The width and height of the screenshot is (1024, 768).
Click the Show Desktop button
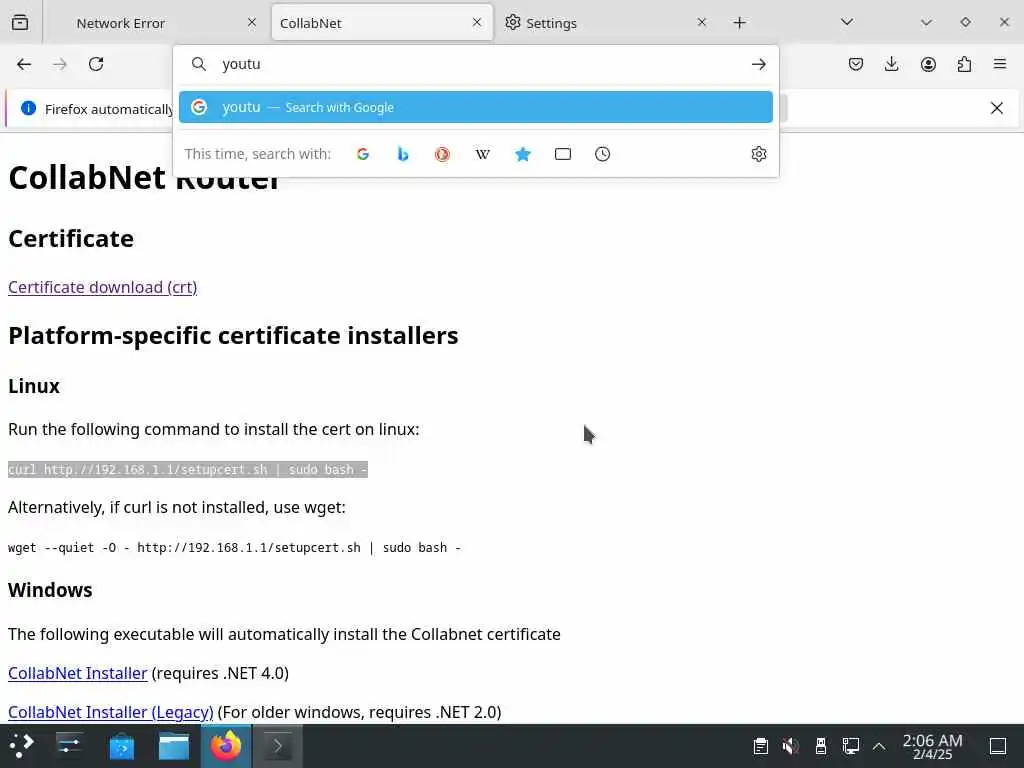(998, 746)
